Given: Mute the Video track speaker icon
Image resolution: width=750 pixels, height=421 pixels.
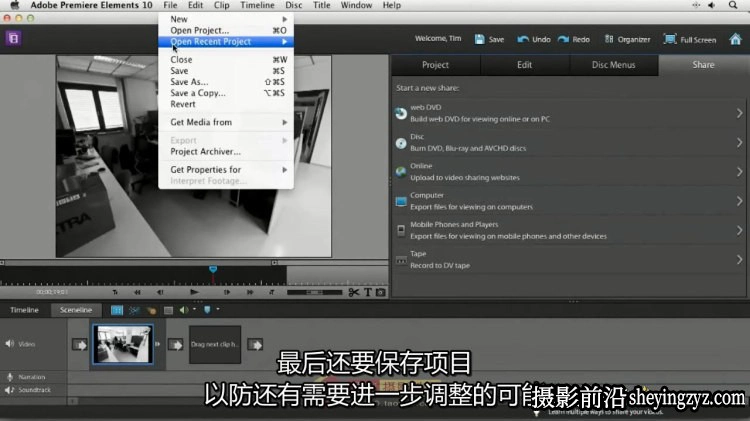Looking at the screenshot, I should click(x=10, y=343).
